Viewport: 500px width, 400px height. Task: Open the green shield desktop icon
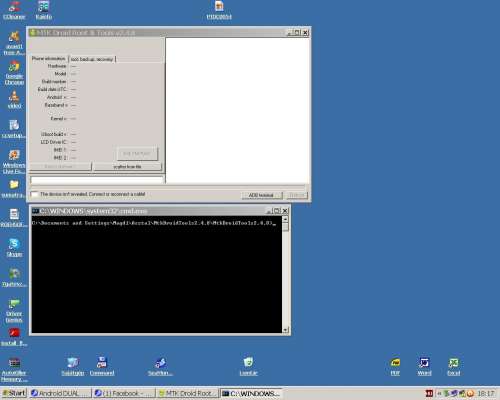pos(248,366)
